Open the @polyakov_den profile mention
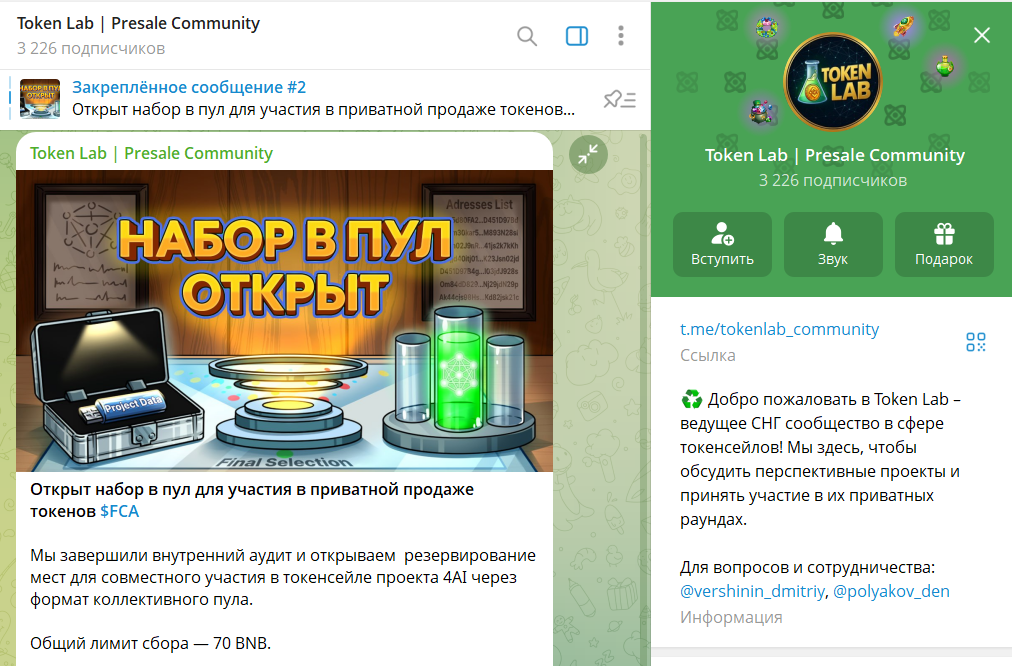Screen dimensions: 1012x666 click(x=891, y=591)
